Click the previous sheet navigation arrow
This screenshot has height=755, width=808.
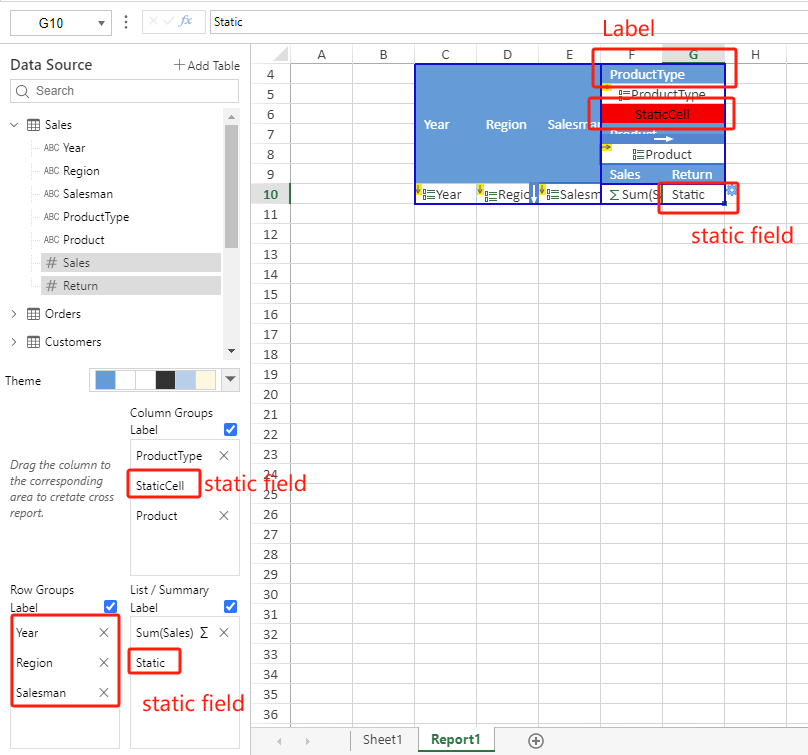(279, 741)
